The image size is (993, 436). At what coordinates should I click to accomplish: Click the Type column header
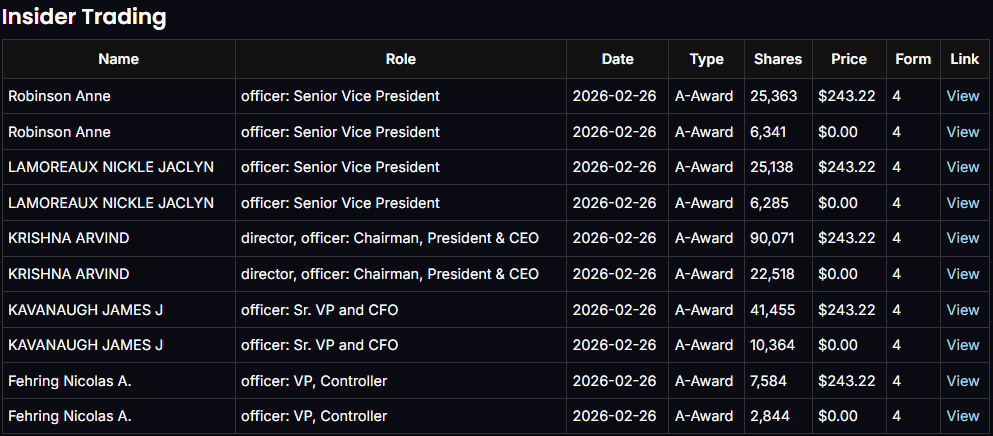click(706, 59)
